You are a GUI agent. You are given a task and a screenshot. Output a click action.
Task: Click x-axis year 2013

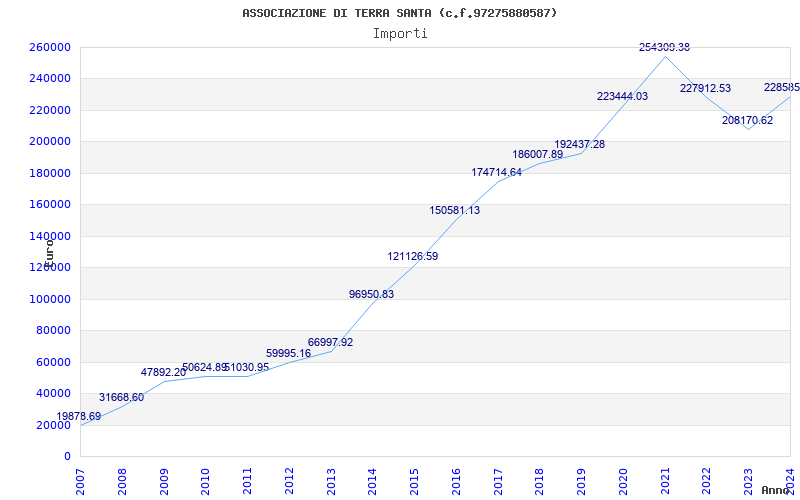(331, 482)
